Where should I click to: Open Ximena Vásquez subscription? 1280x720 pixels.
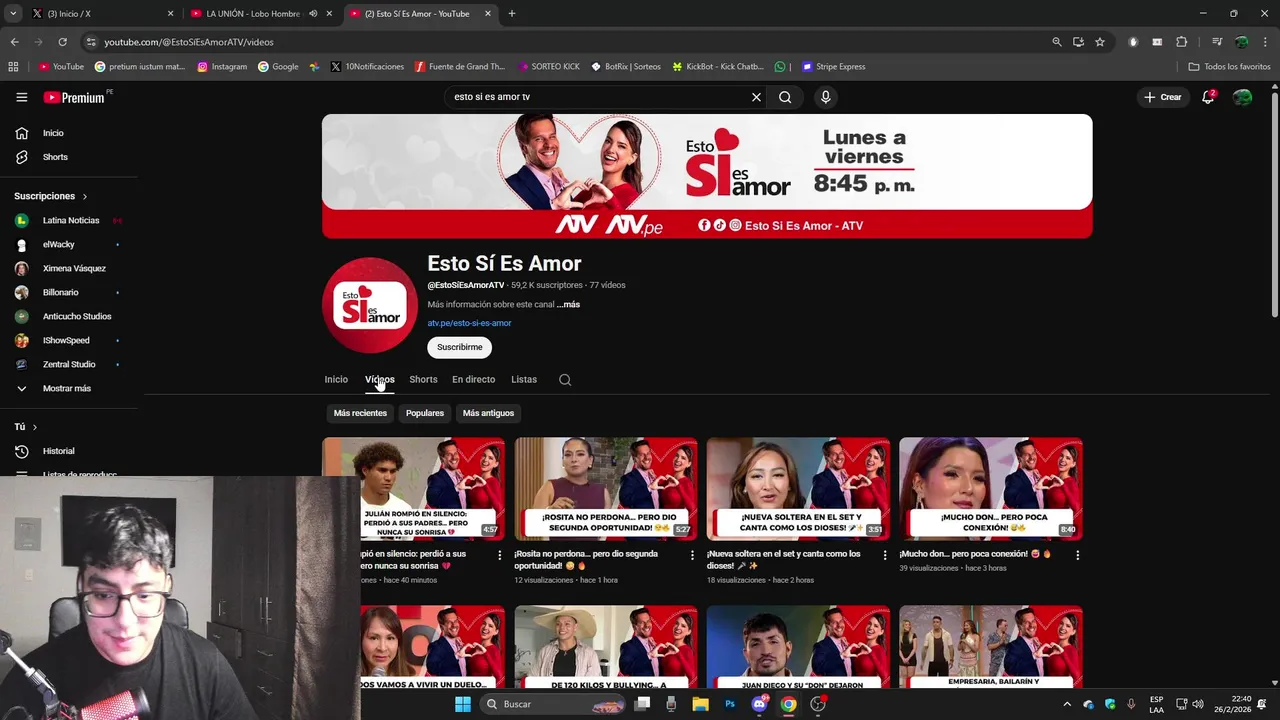(73, 268)
